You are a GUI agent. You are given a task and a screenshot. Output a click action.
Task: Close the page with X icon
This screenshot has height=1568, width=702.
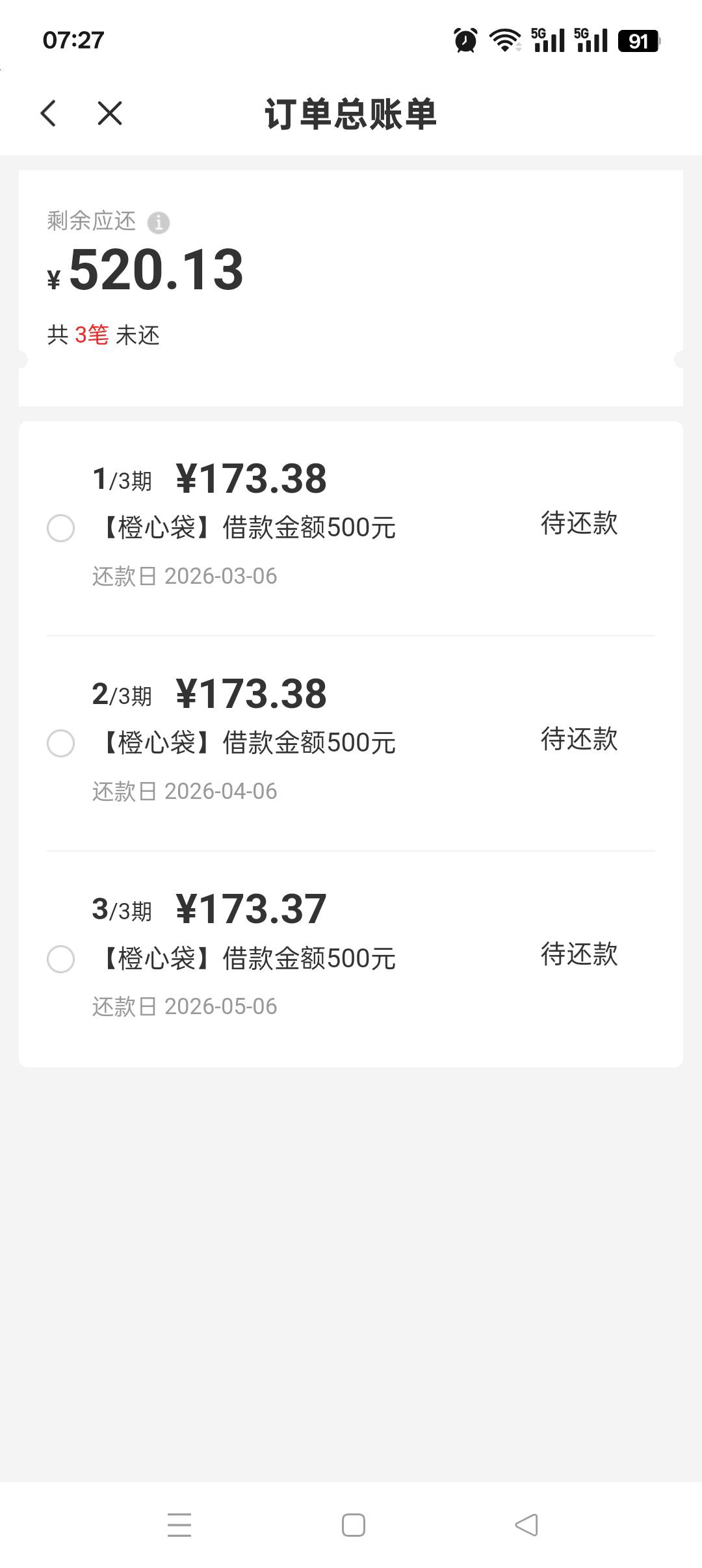point(109,113)
